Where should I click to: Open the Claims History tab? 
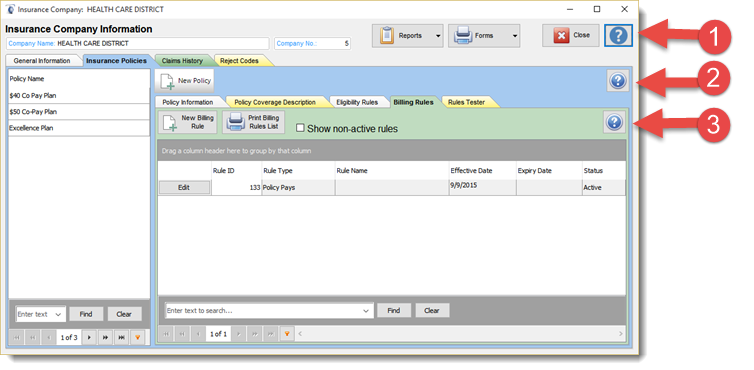pyautogui.click(x=182, y=61)
